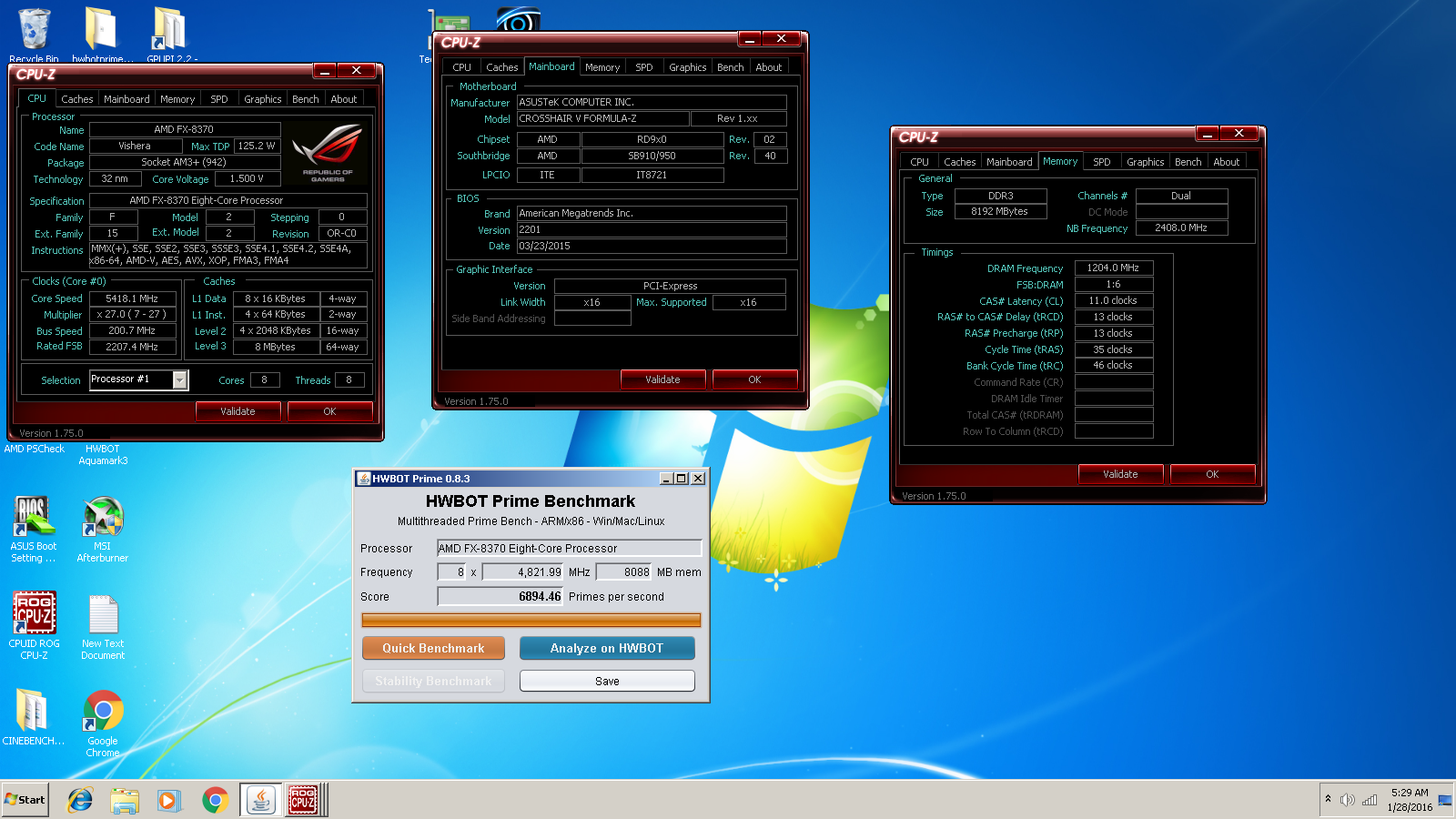The height and width of the screenshot is (819, 1456).
Task: Switch to the Java HWBOT Prime taskbar item
Action: pyautogui.click(x=261, y=800)
